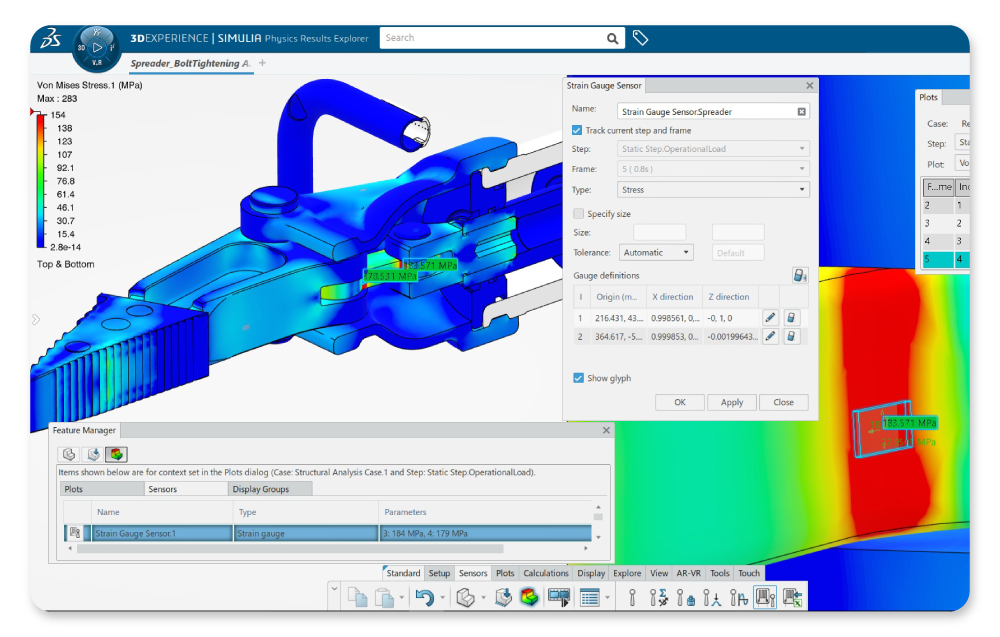Screen dimensions: 1000x637
Task: Switch to the Display toolbar tab
Action: tap(591, 573)
